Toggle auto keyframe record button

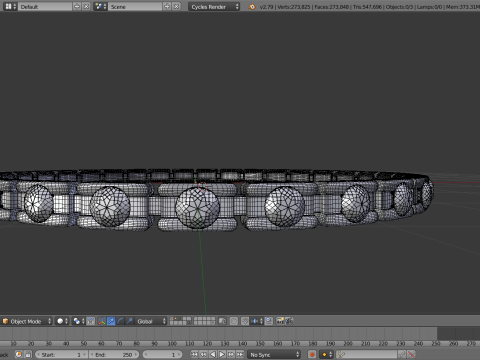click(x=312, y=355)
